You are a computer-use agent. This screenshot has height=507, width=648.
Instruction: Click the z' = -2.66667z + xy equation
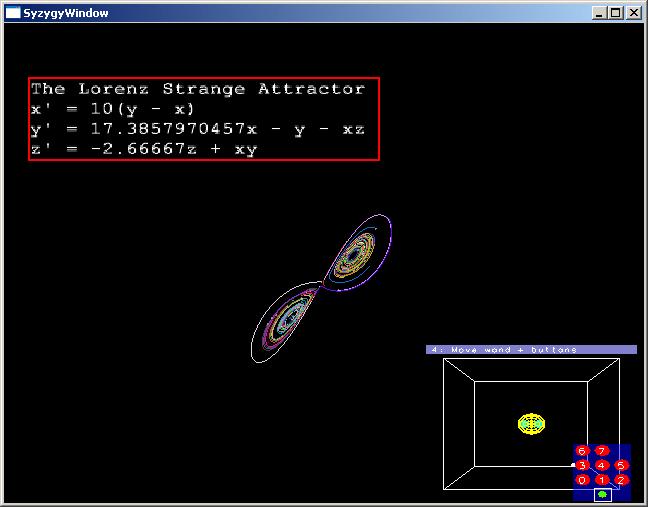click(x=144, y=149)
